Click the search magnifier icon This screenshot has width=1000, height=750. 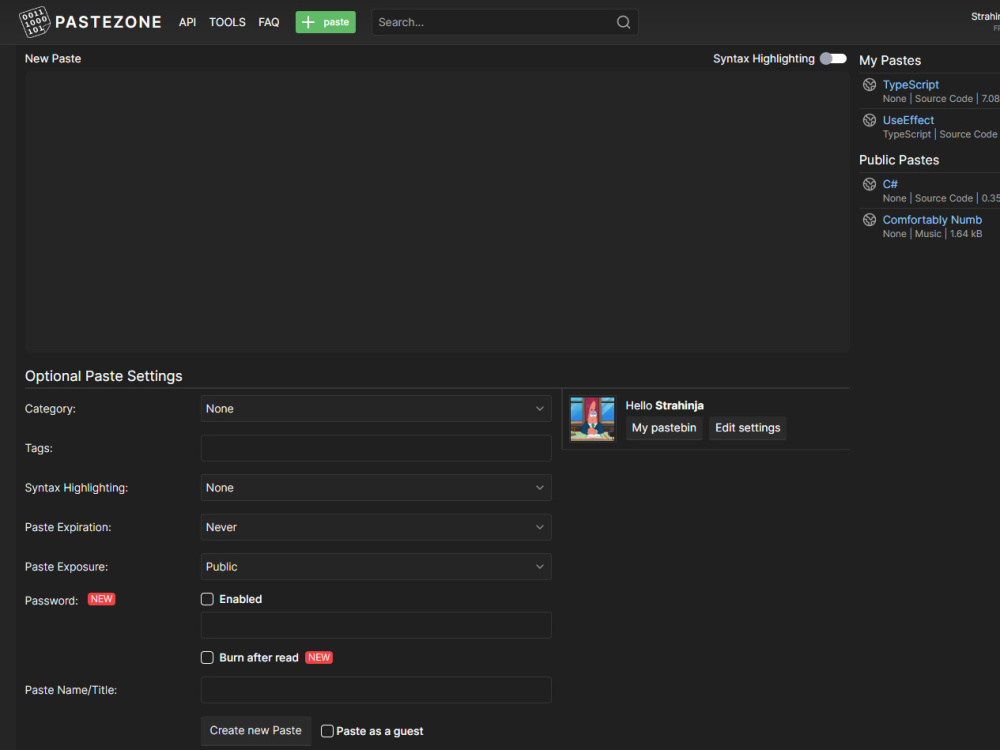point(623,22)
